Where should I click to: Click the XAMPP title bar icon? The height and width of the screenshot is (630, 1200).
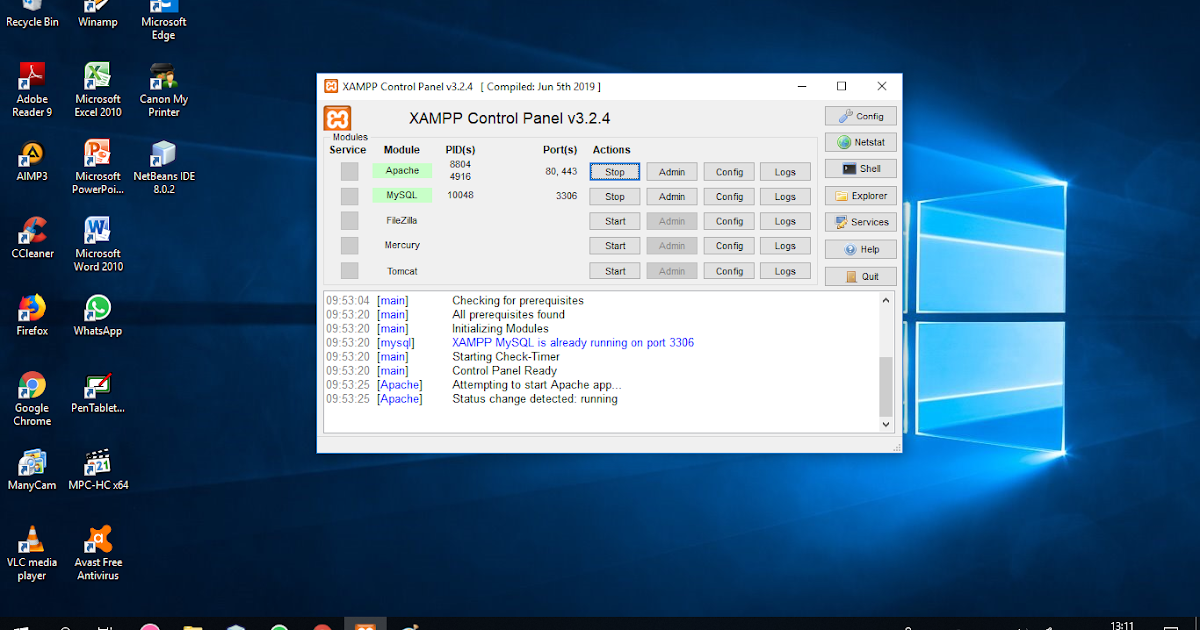coord(330,86)
